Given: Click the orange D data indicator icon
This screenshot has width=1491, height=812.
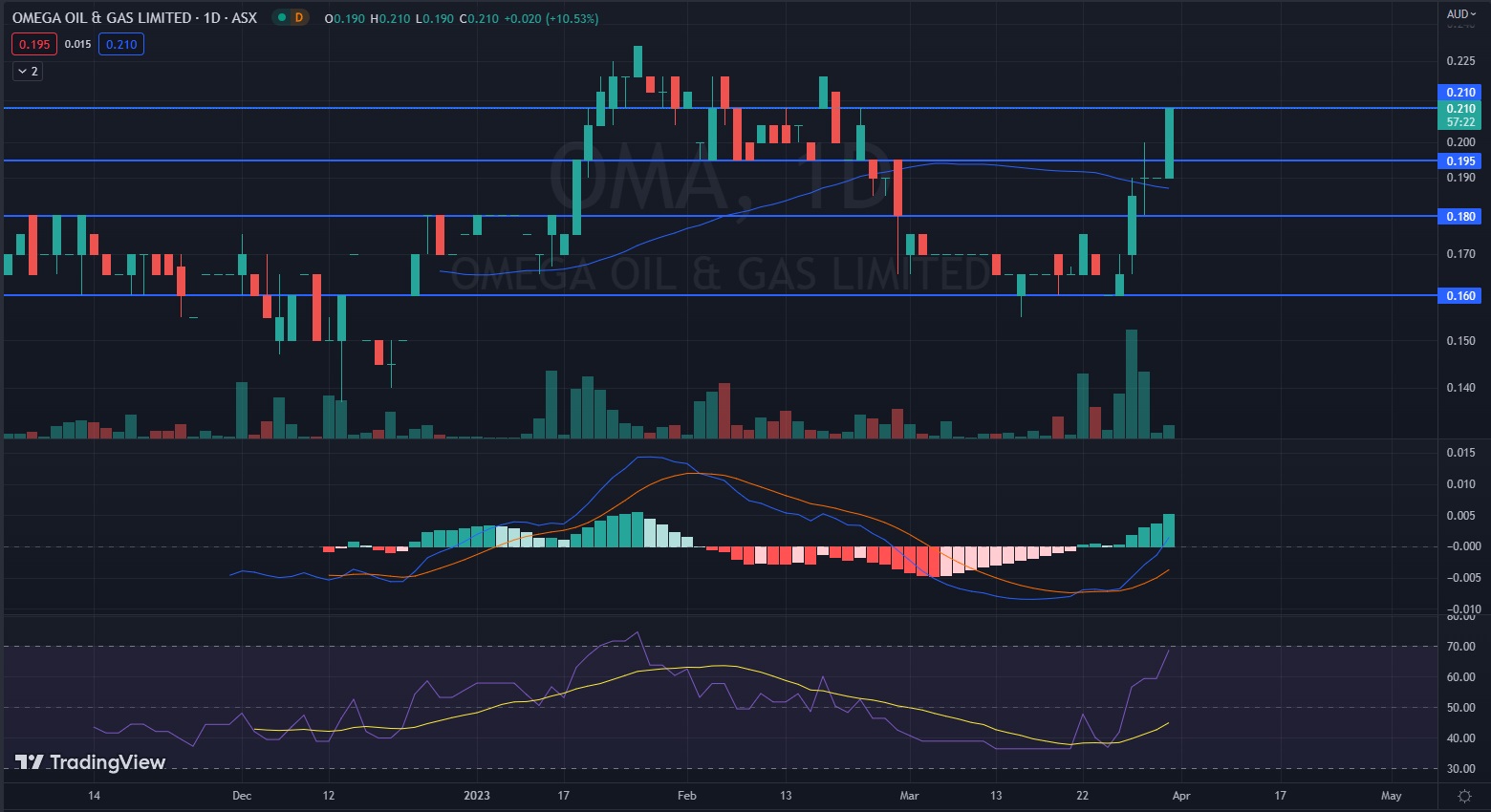Looking at the screenshot, I should 299,17.
